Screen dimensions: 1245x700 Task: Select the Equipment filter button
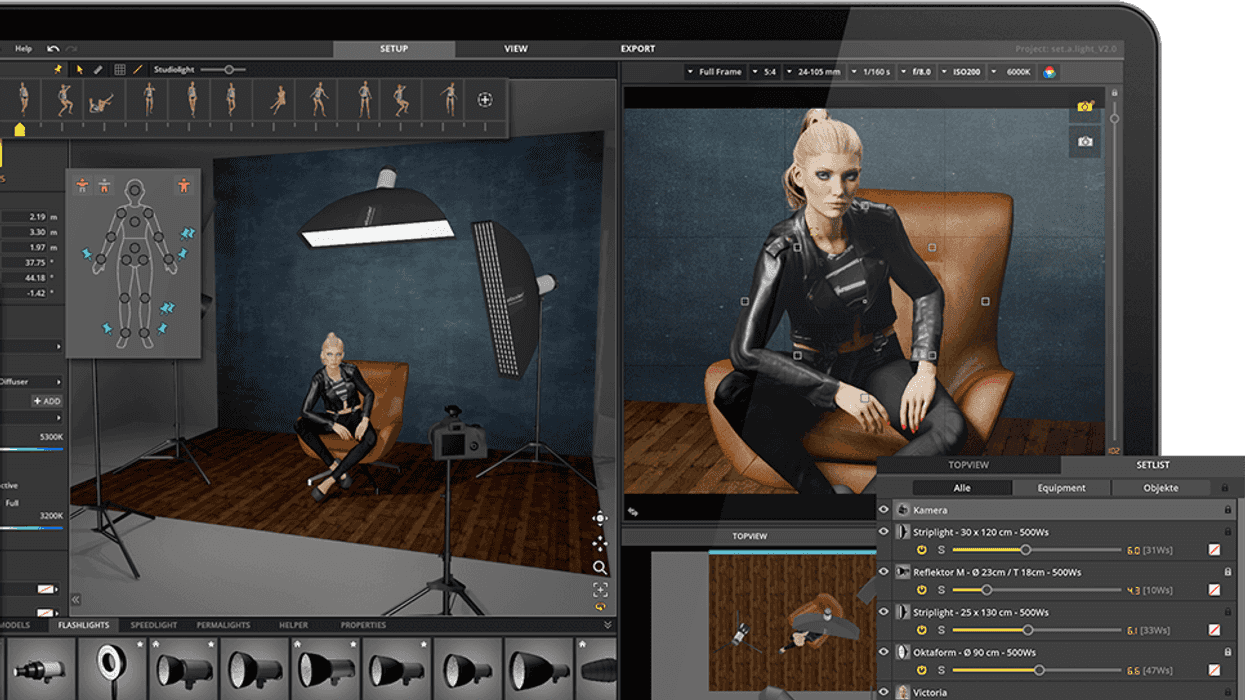(1061, 488)
